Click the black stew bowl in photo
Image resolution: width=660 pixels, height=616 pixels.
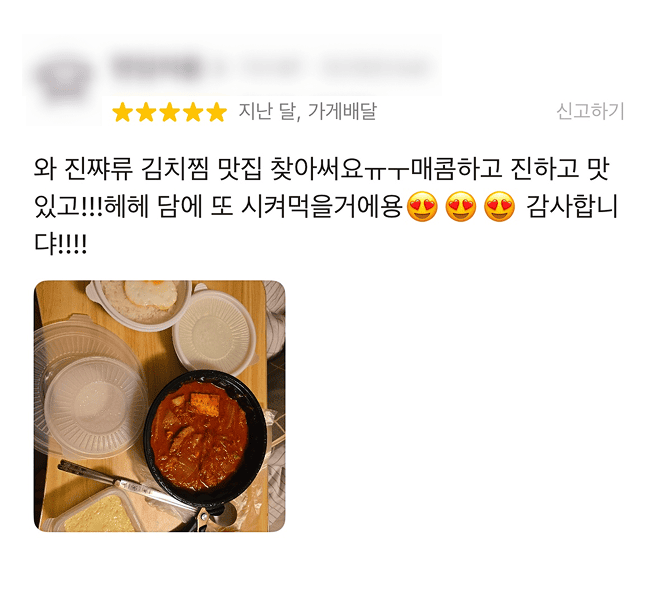pos(205,437)
